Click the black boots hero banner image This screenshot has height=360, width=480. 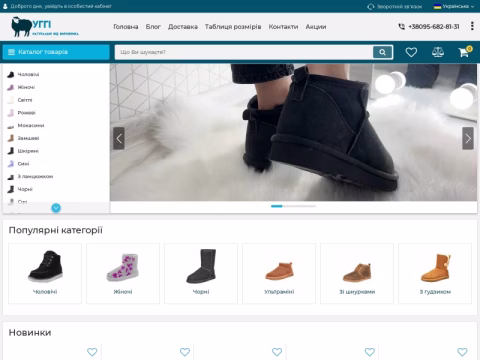(x=293, y=132)
